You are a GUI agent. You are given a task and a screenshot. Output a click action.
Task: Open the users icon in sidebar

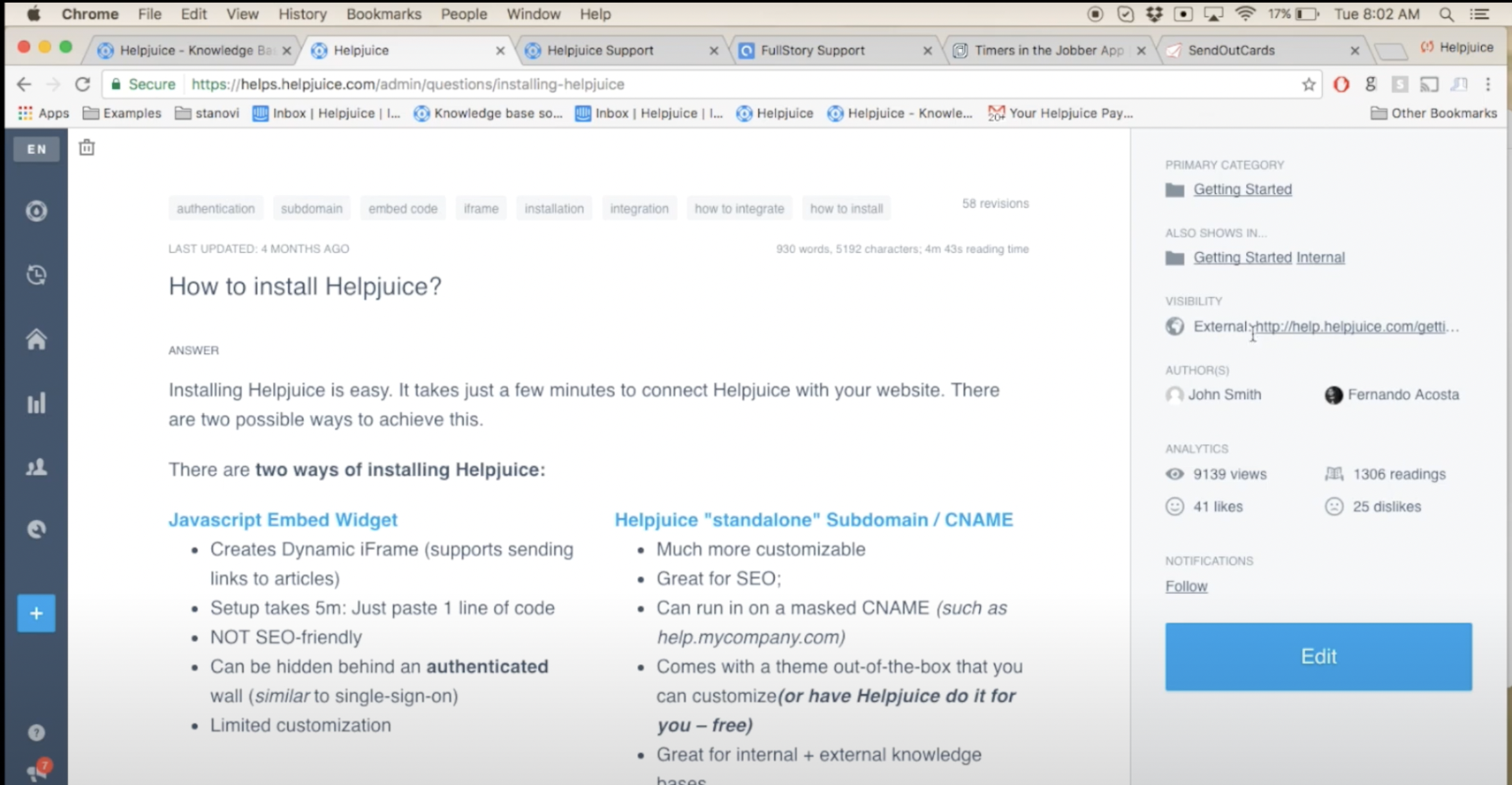click(37, 467)
